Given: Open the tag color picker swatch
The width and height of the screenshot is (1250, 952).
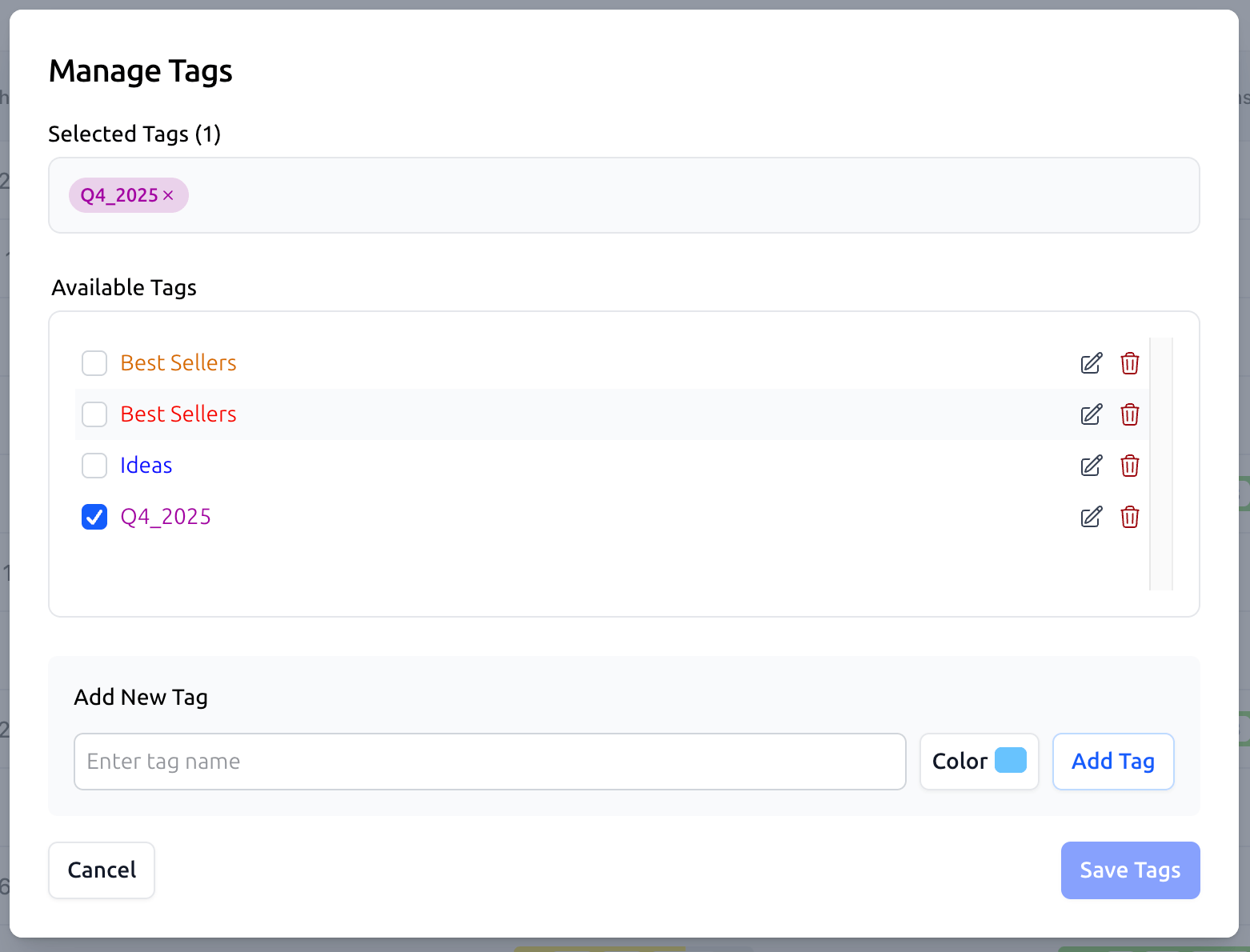Looking at the screenshot, I should coord(1011,761).
